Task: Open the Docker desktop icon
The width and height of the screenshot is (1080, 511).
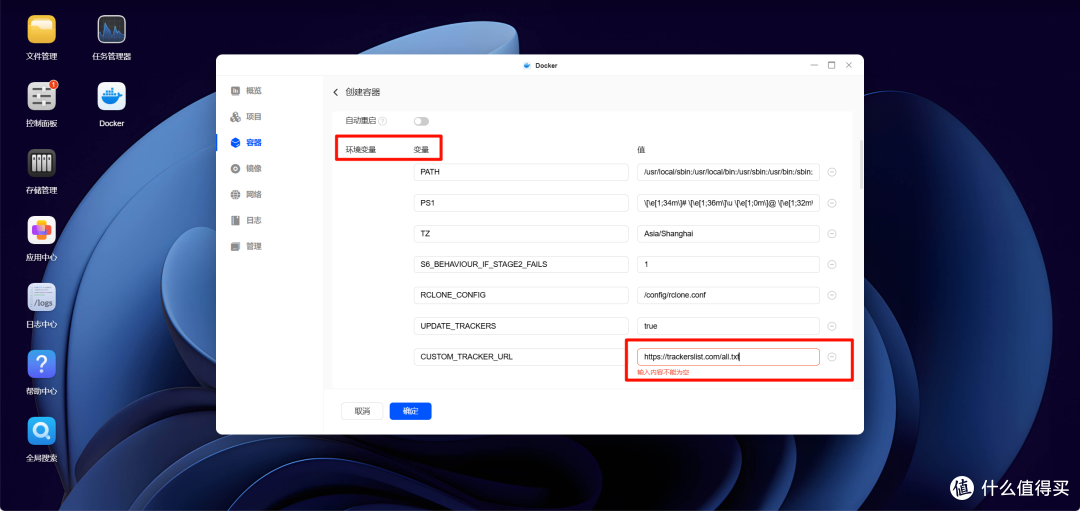Action: [x=112, y=96]
